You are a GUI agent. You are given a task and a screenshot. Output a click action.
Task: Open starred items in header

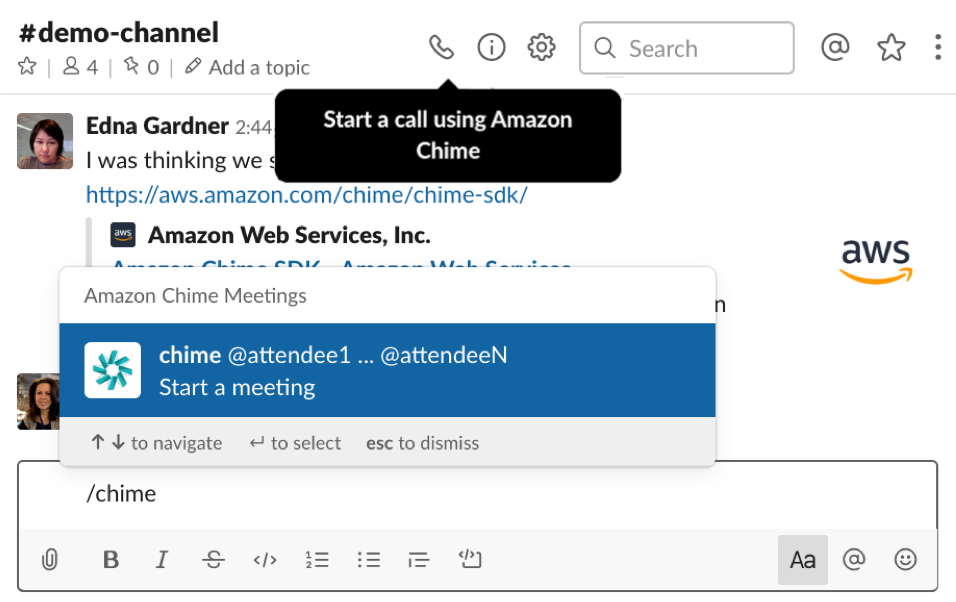point(890,47)
